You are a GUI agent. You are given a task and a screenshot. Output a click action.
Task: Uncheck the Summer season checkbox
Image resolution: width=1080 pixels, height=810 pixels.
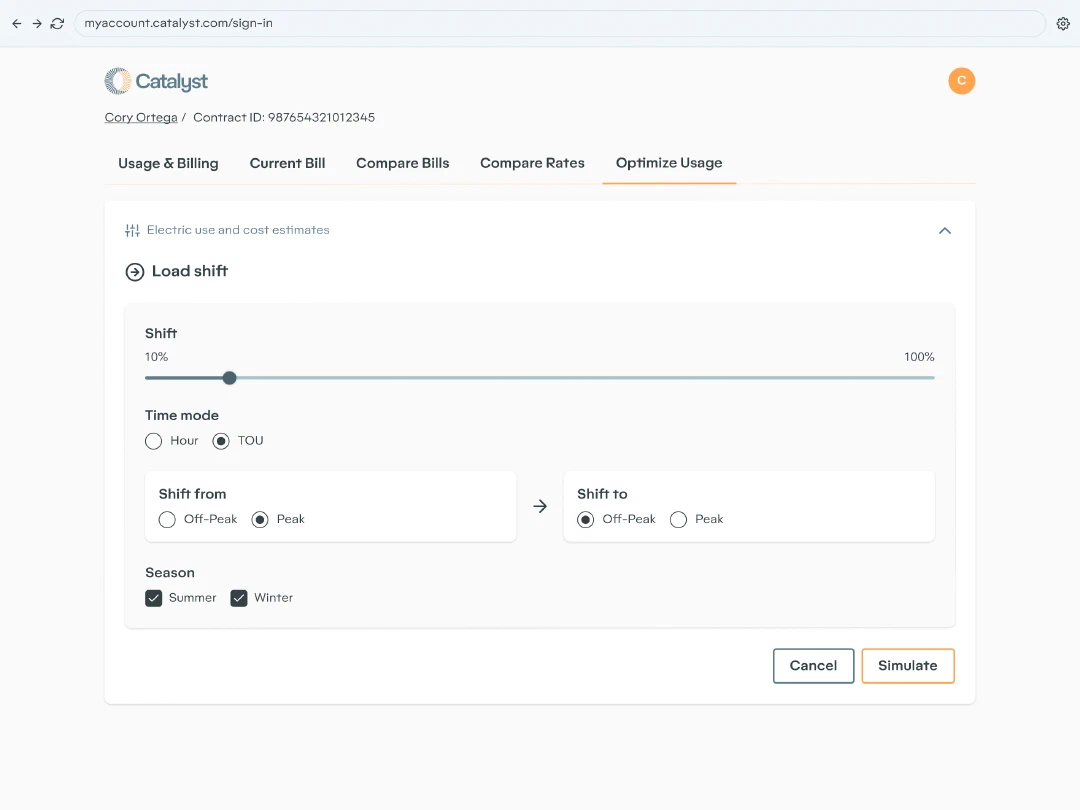click(x=154, y=598)
